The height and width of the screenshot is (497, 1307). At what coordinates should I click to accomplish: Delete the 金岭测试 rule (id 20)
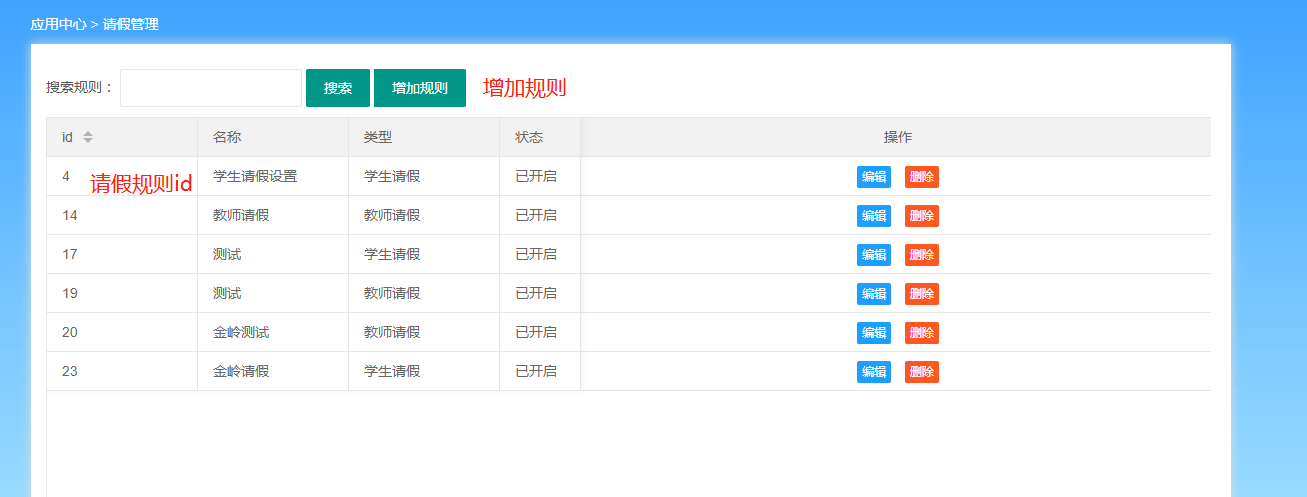[x=922, y=333]
